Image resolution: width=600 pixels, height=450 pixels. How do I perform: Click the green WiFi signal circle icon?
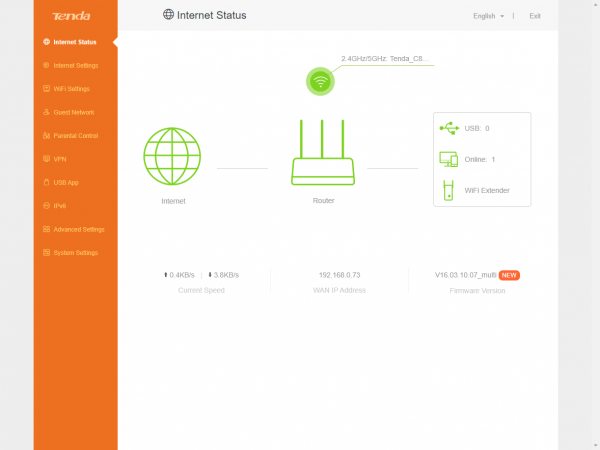tap(320, 82)
